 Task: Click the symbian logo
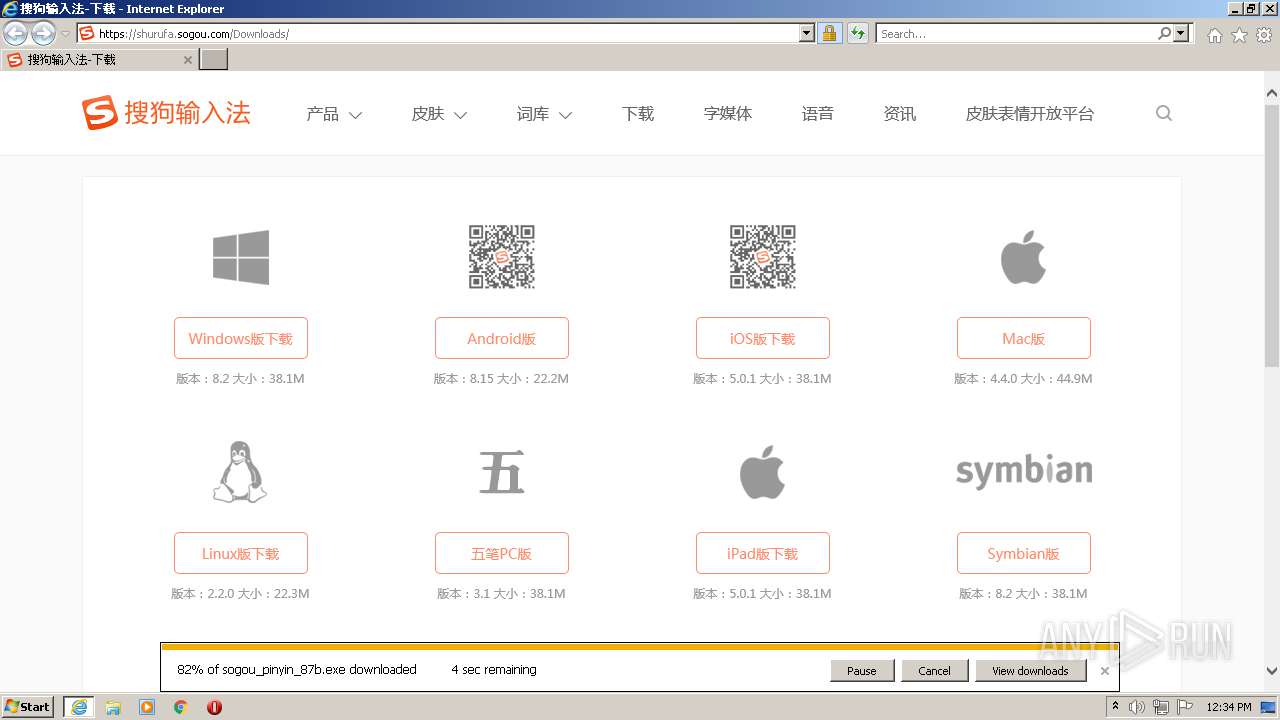coord(1024,471)
